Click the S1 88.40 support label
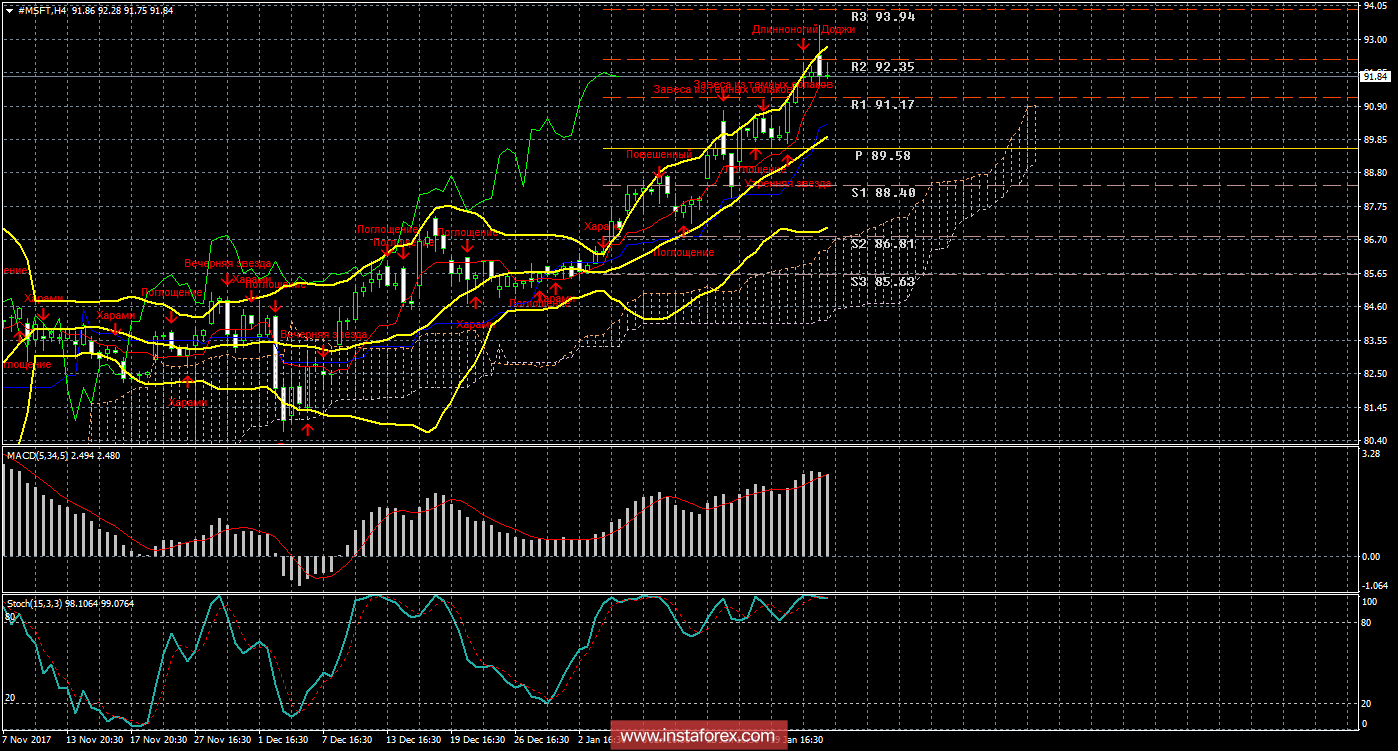The height and width of the screenshot is (751, 1398). click(x=883, y=193)
